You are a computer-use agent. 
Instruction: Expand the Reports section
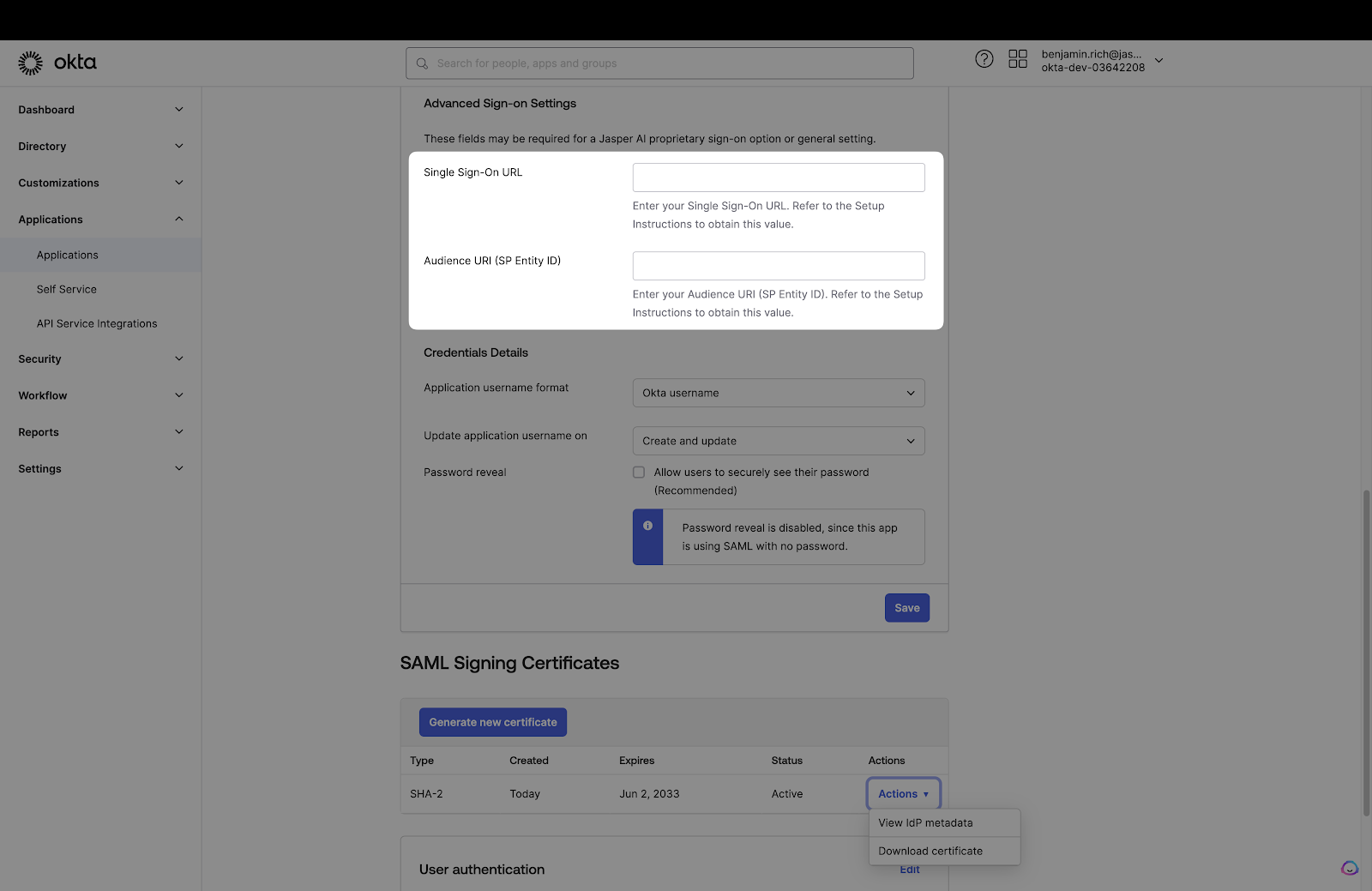point(100,432)
